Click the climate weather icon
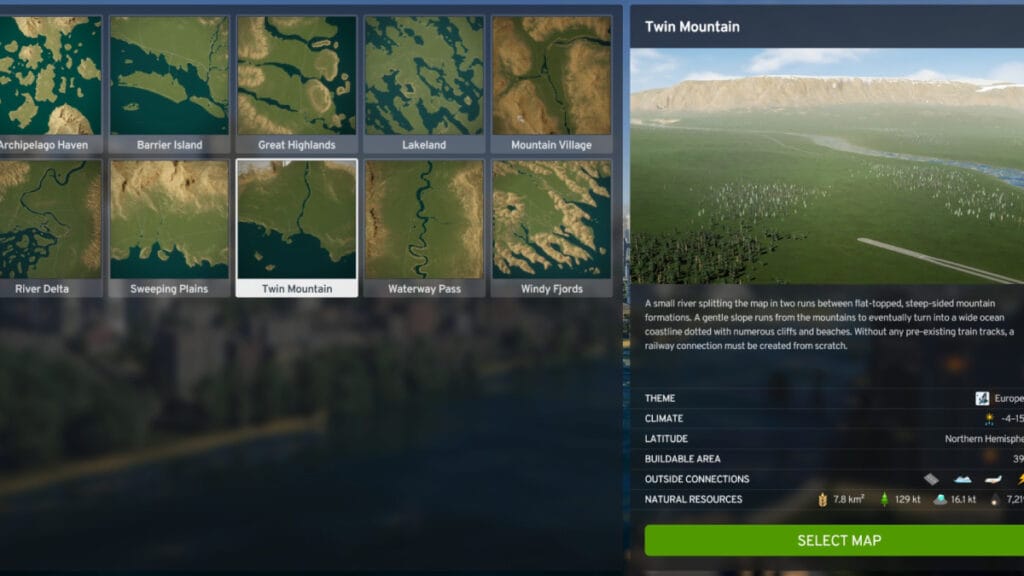This screenshot has width=1024, height=576. coord(990,419)
